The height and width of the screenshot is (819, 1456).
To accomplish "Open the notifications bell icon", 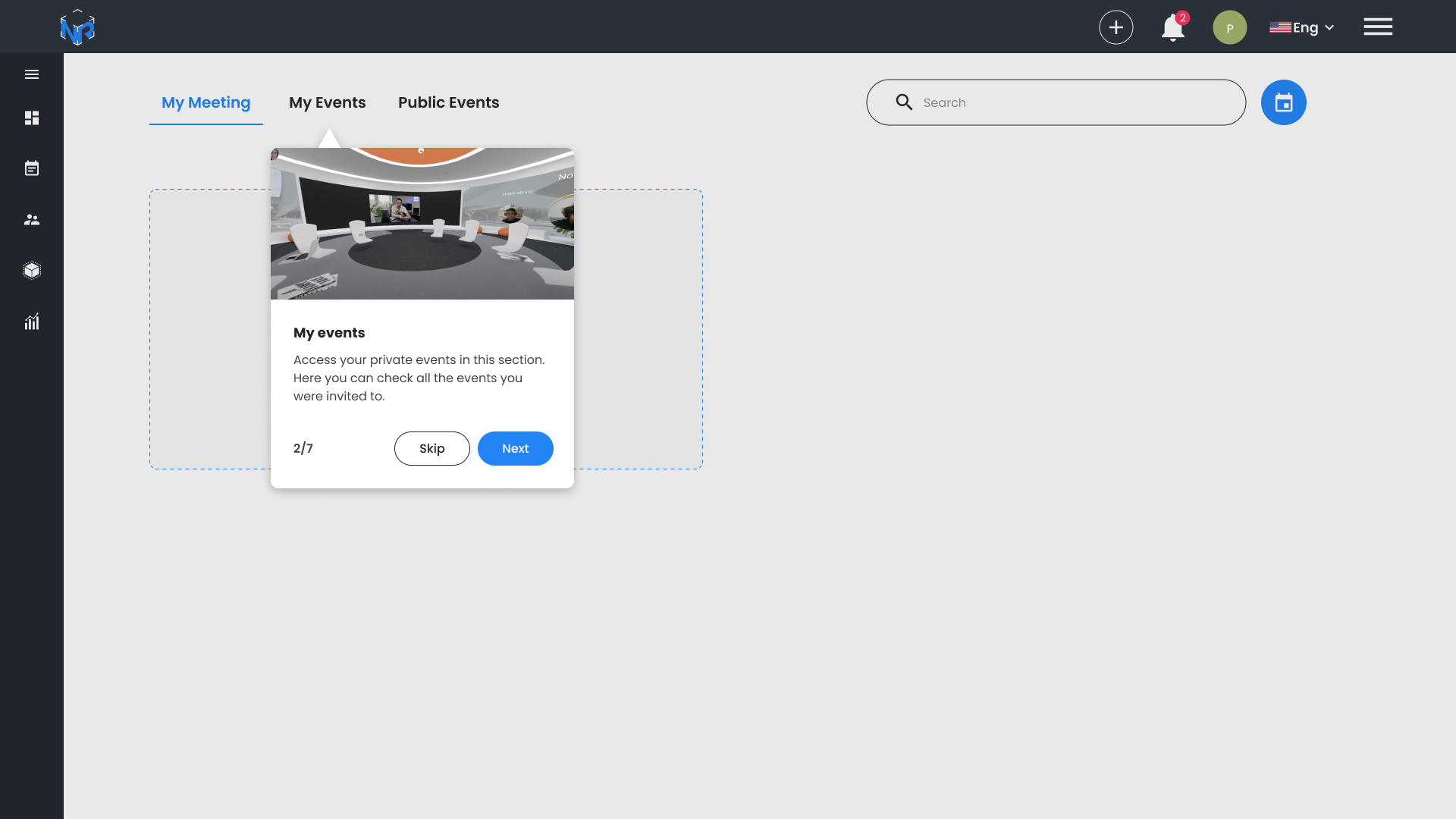I will pos(1173,27).
